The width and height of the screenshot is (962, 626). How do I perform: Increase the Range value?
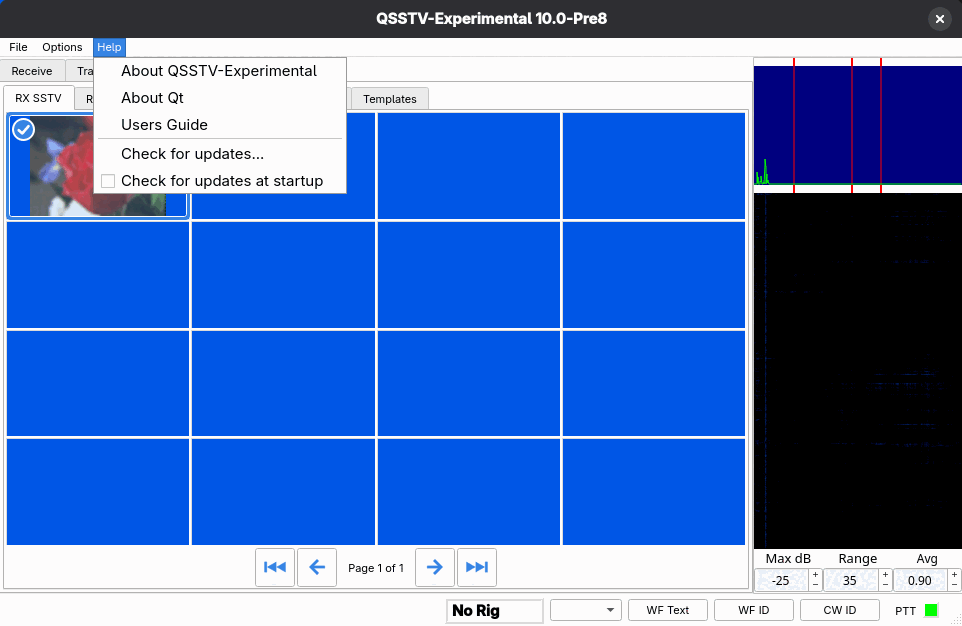885,575
